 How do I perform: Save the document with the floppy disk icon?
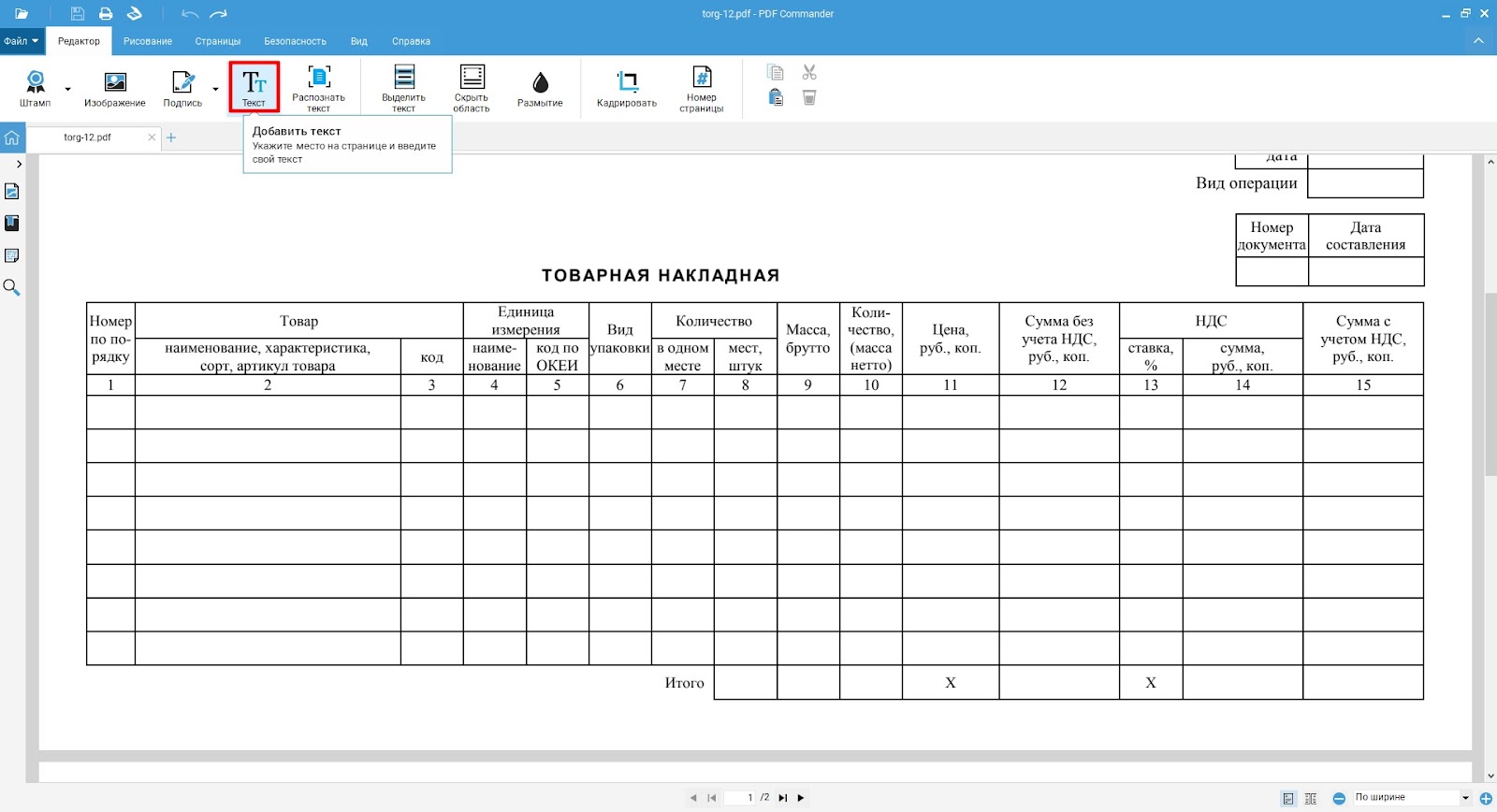click(x=78, y=14)
